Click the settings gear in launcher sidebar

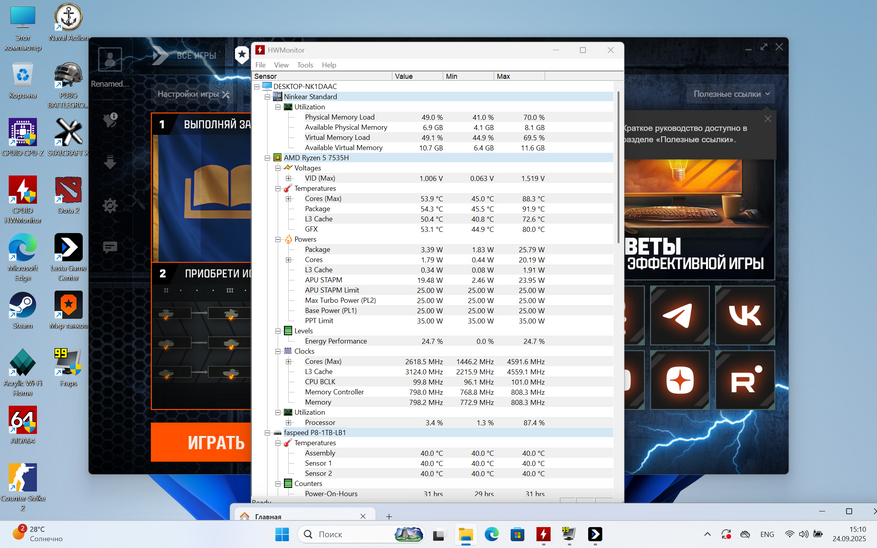[x=110, y=206]
